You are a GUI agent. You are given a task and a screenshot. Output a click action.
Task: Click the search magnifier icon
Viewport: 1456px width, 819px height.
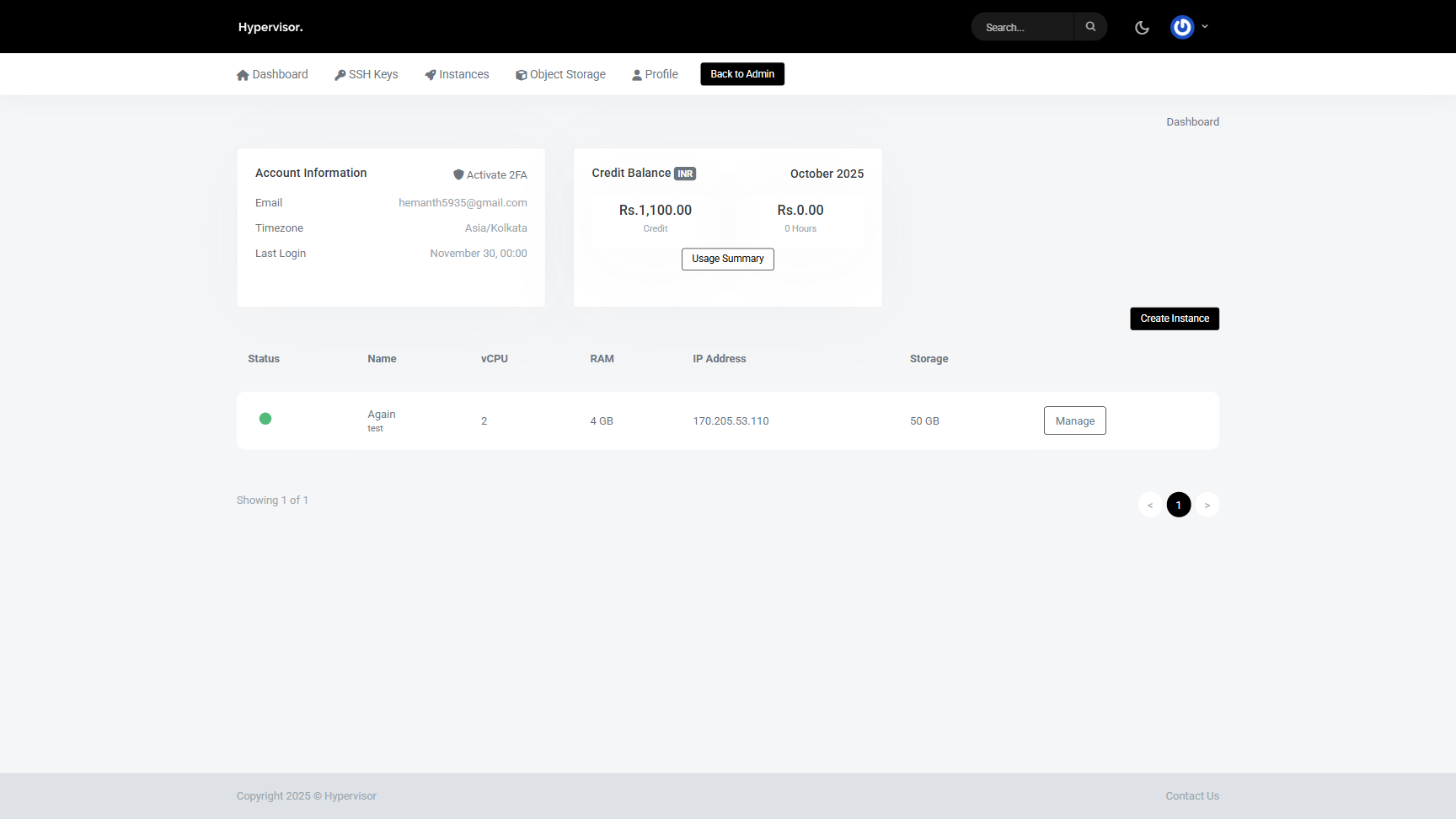point(1090,27)
